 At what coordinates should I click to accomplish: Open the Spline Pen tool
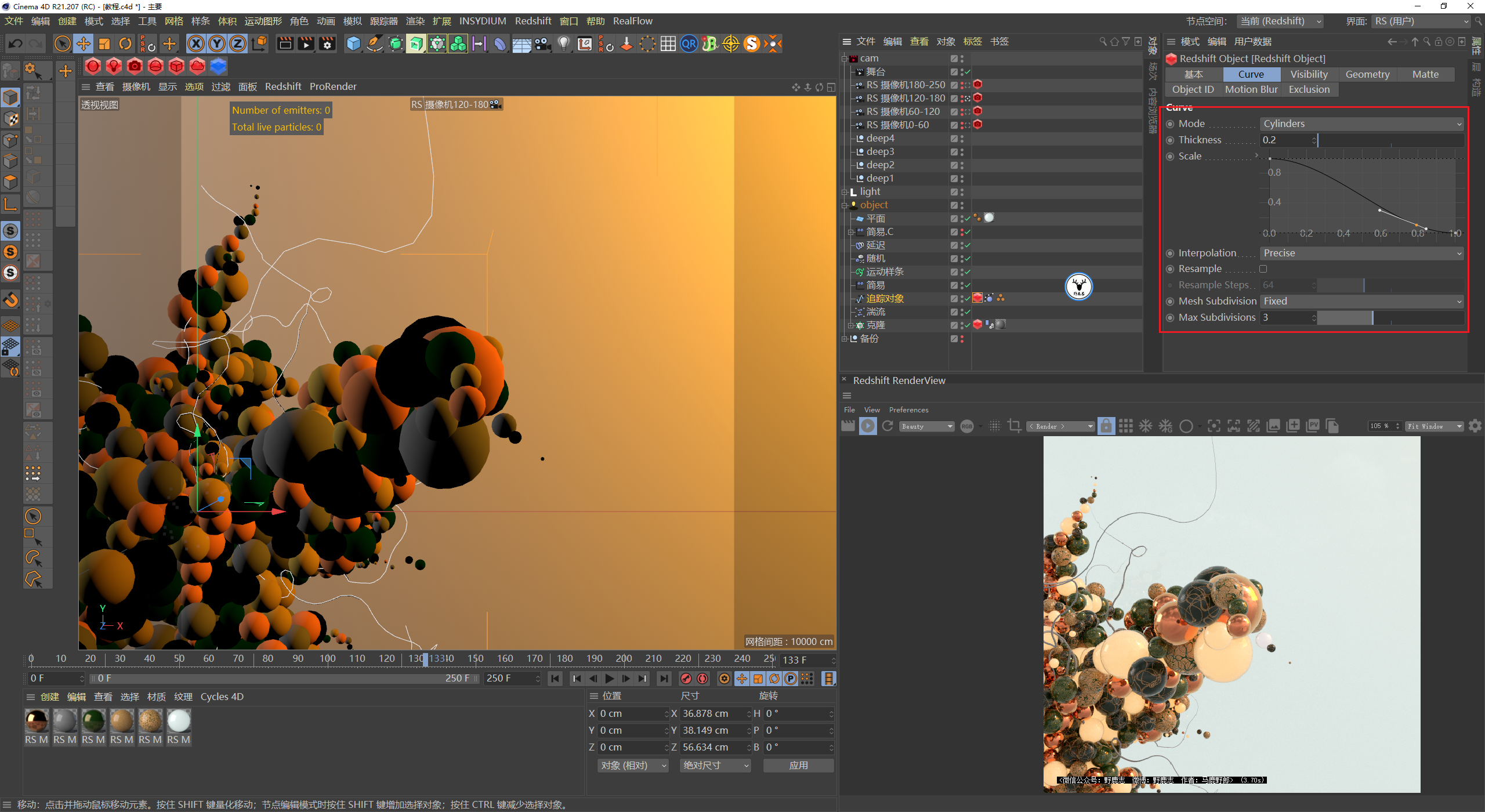tap(375, 43)
